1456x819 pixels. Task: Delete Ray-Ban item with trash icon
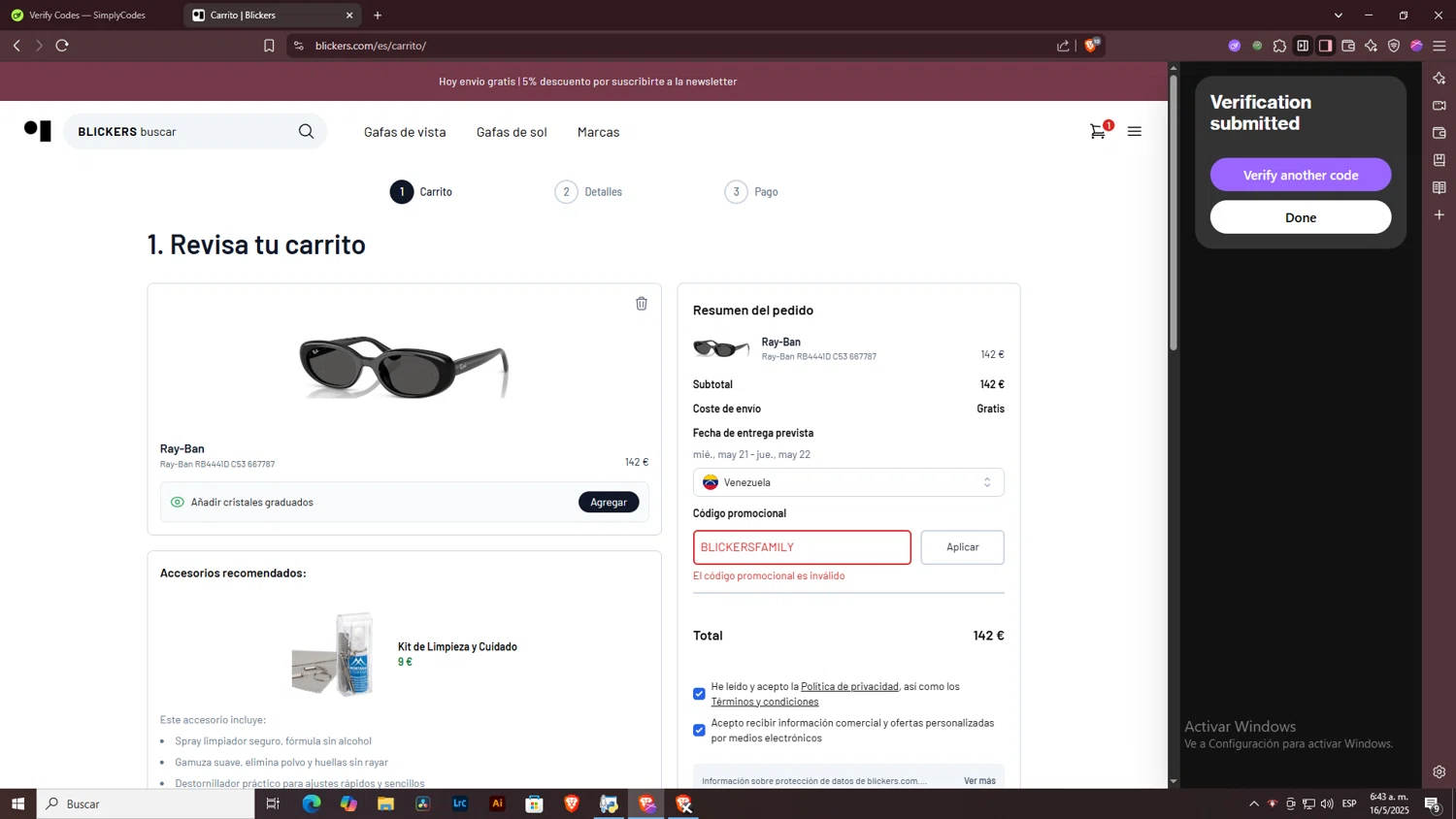click(641, 304)
